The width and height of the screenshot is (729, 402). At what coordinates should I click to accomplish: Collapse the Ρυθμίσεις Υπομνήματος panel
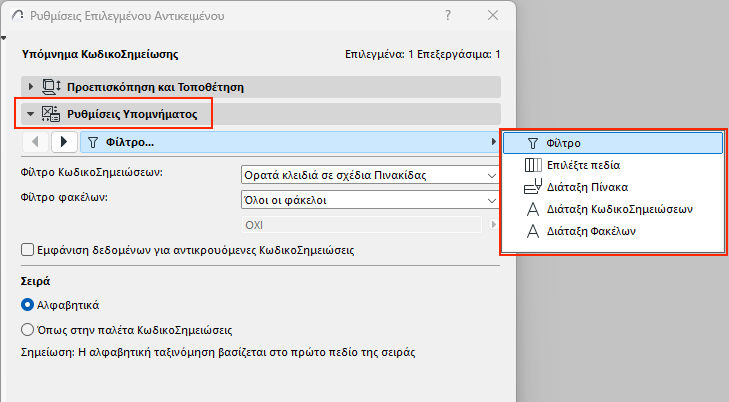[31, 114]
